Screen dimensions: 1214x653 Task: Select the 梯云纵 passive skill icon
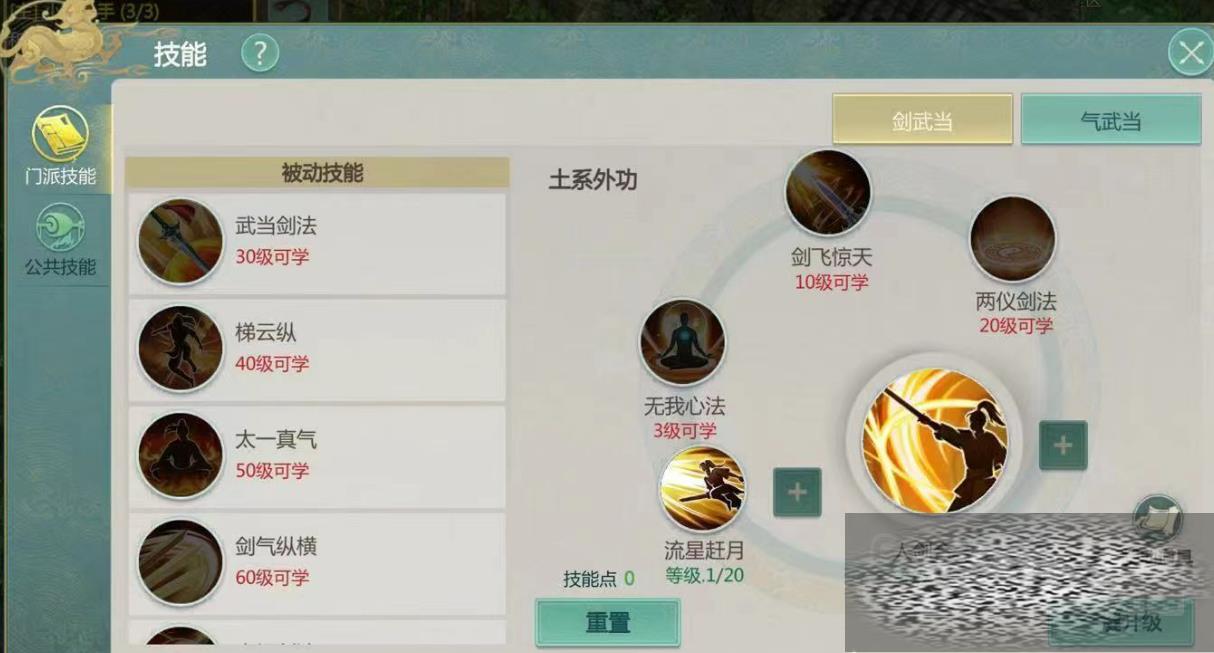(181, 348)
